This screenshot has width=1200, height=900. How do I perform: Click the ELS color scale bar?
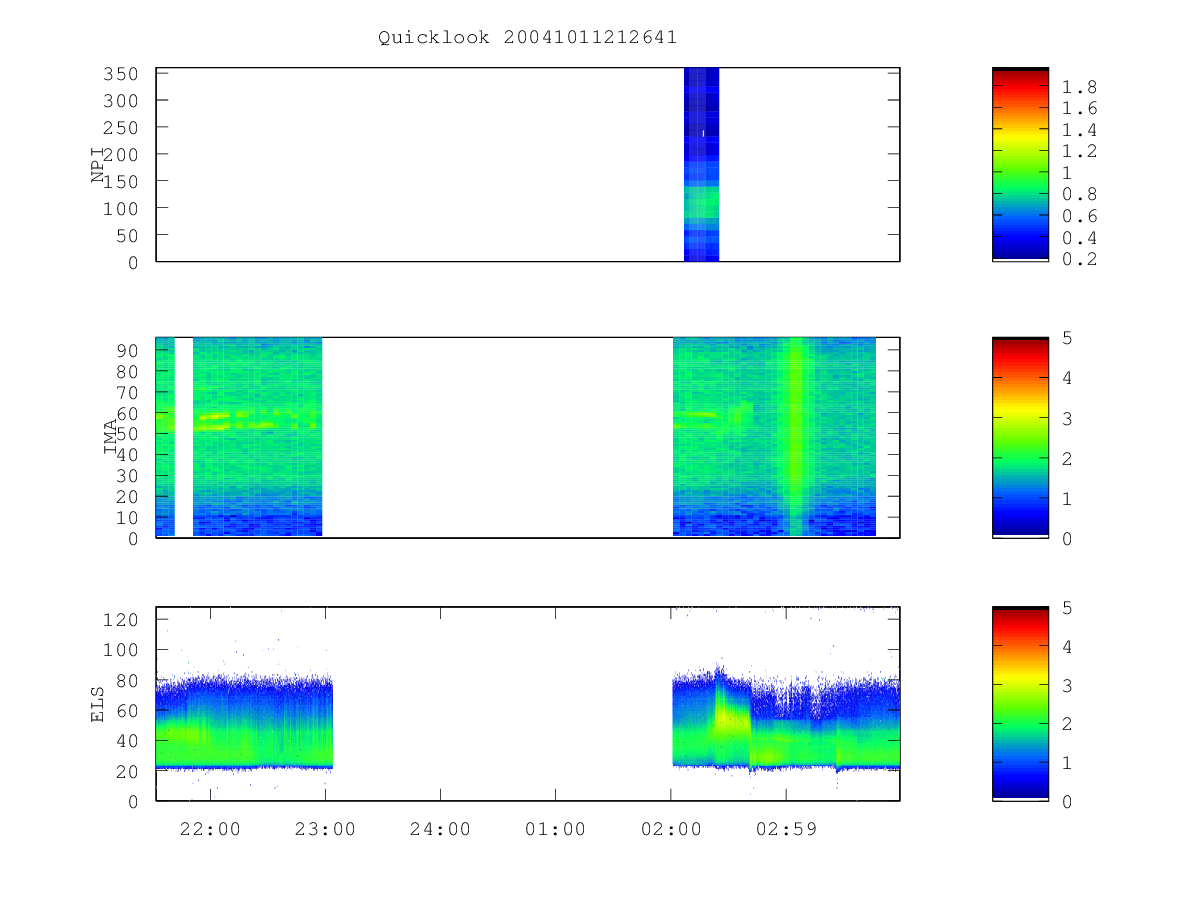point(1020,704)
